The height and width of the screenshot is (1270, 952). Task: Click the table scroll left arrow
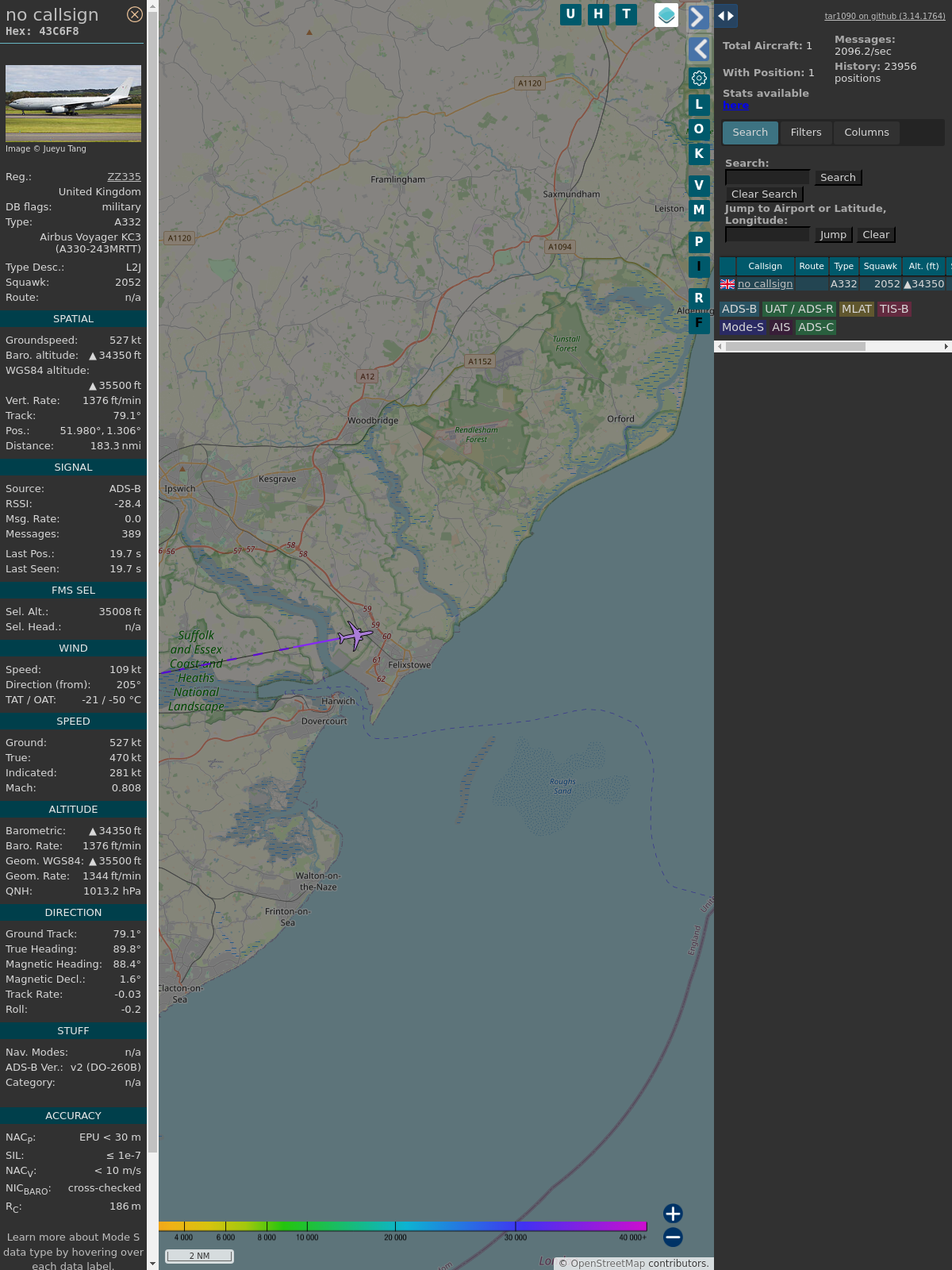(x=720, y=346)
